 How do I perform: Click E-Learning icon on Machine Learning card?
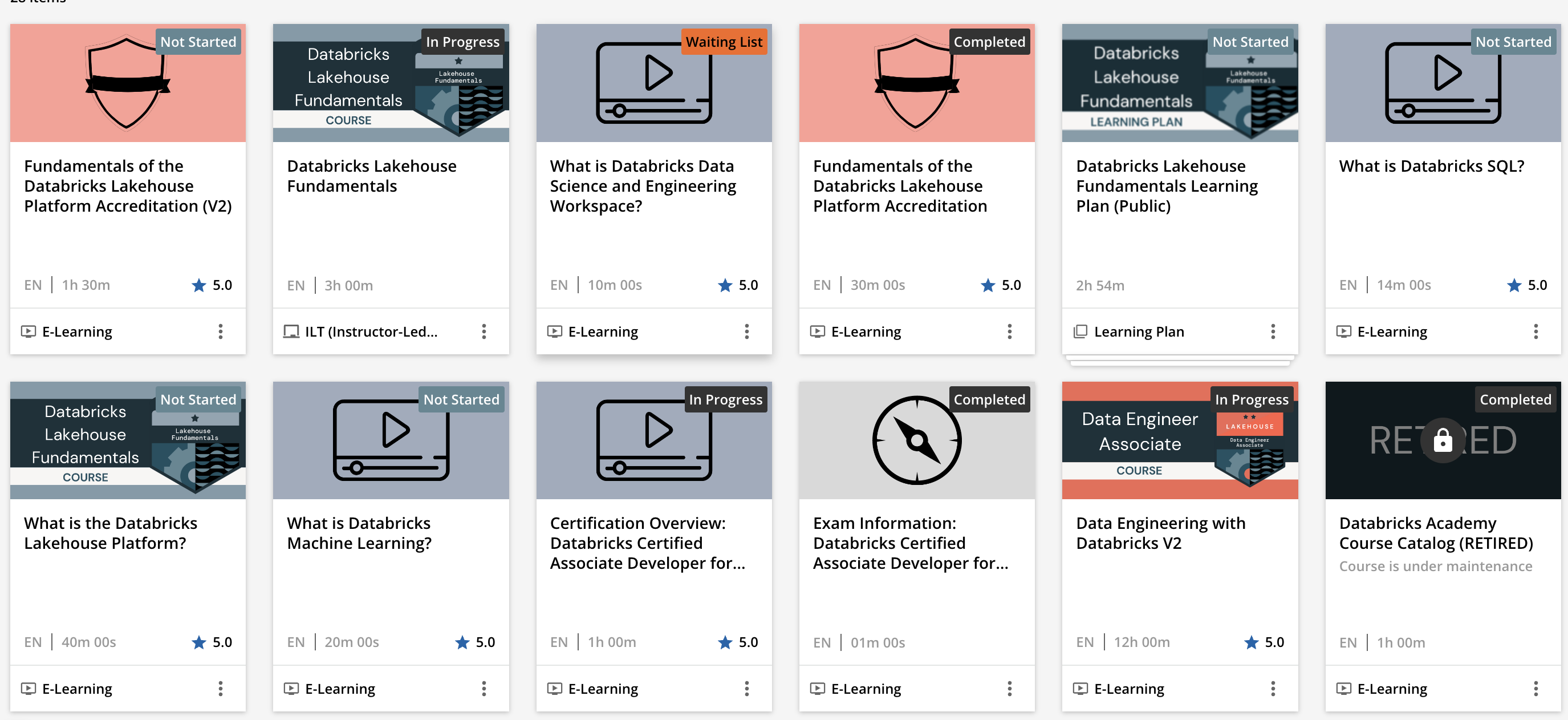point(291,688)
